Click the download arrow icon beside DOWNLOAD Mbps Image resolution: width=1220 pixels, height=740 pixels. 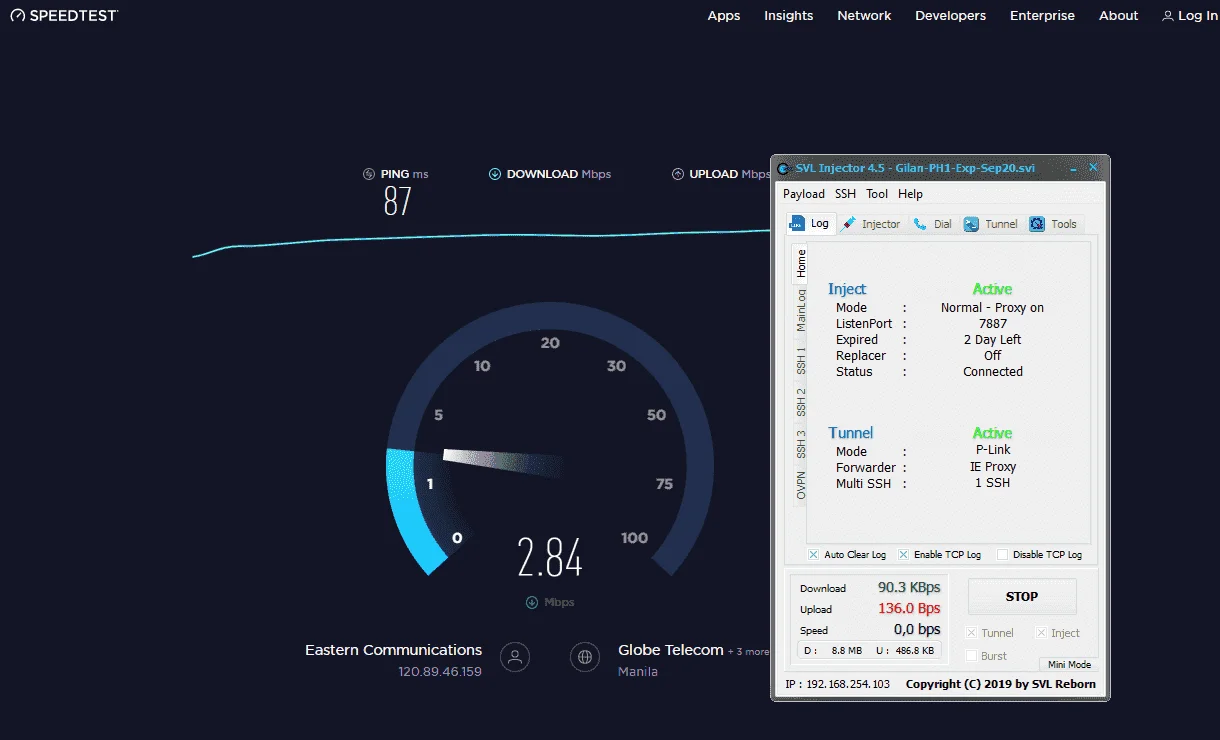(x=494, y=174)
